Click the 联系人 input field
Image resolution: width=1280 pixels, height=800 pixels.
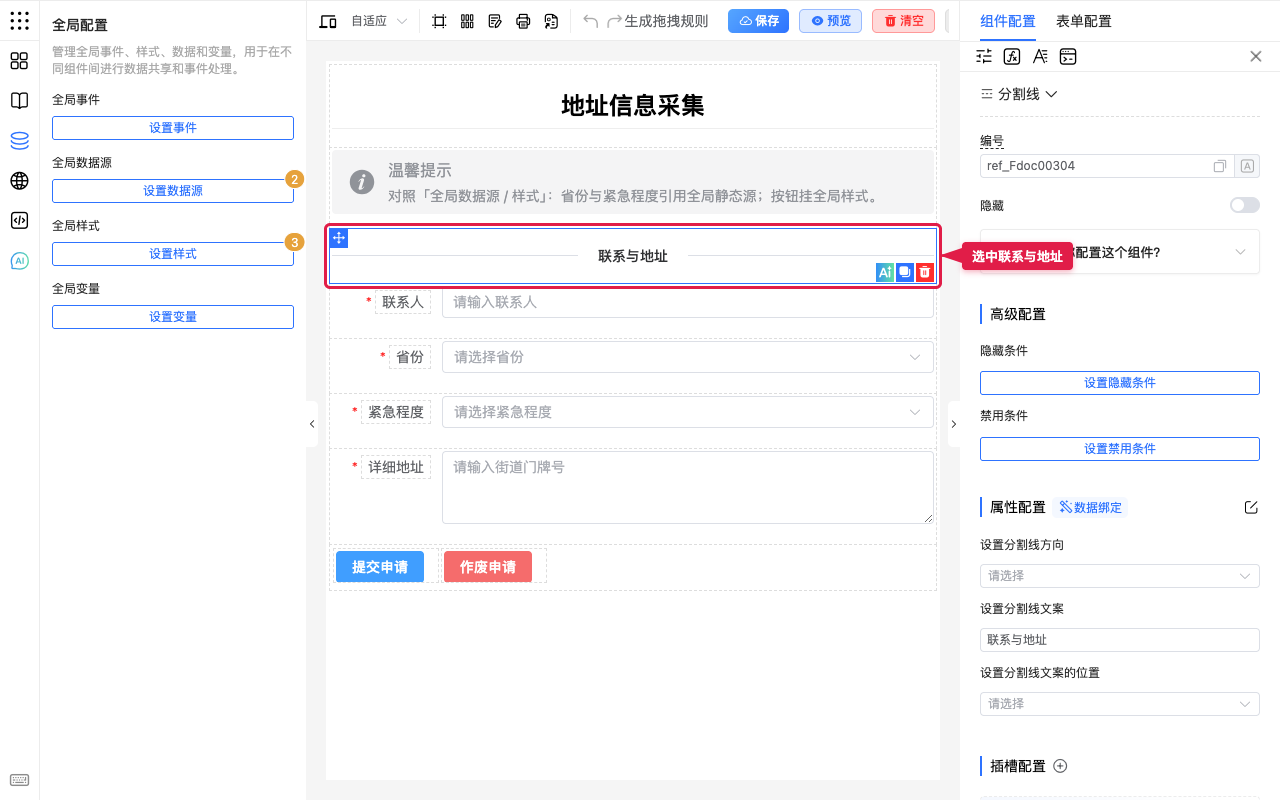[688, 302]
